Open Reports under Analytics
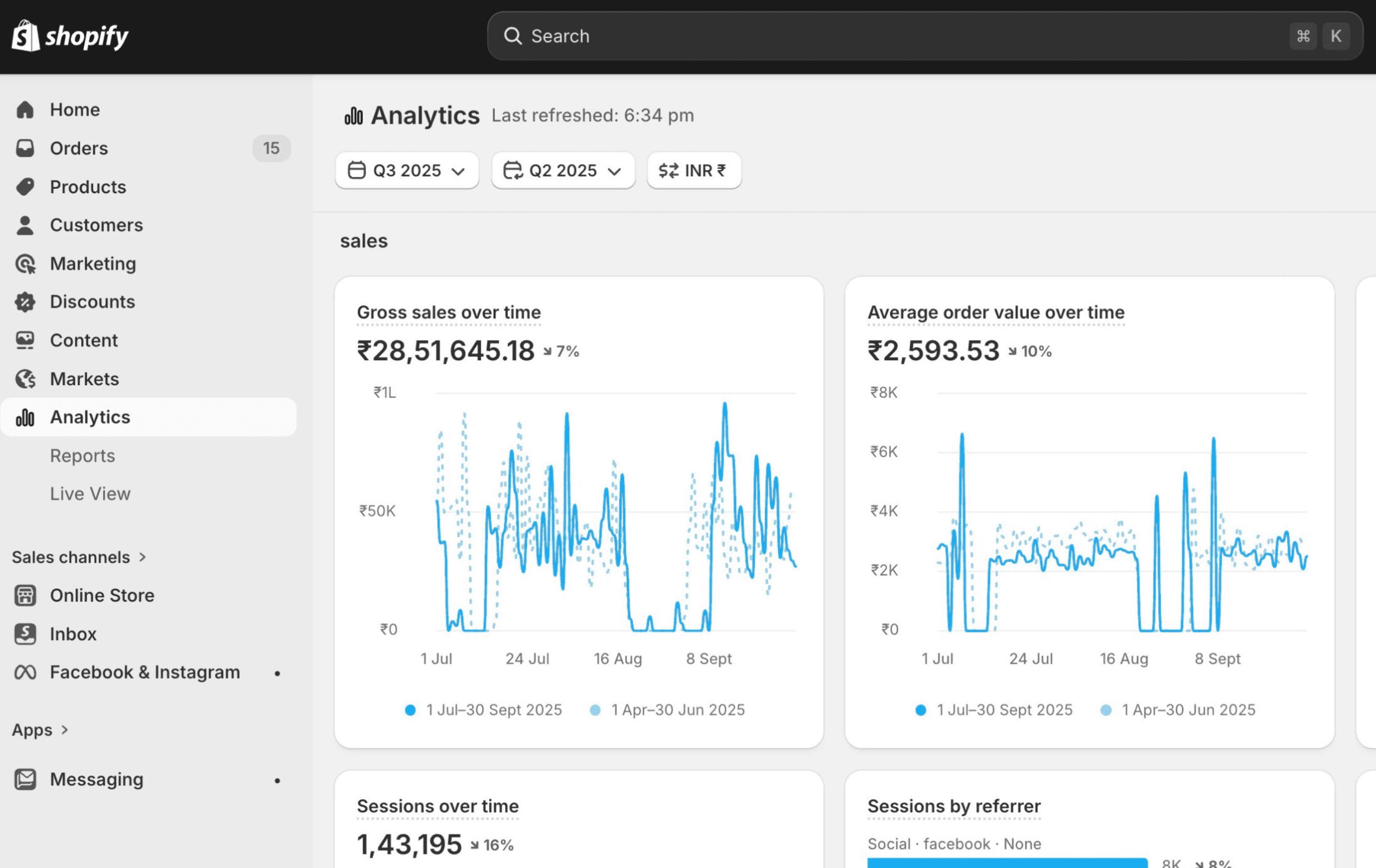 (x=82, y=456)
